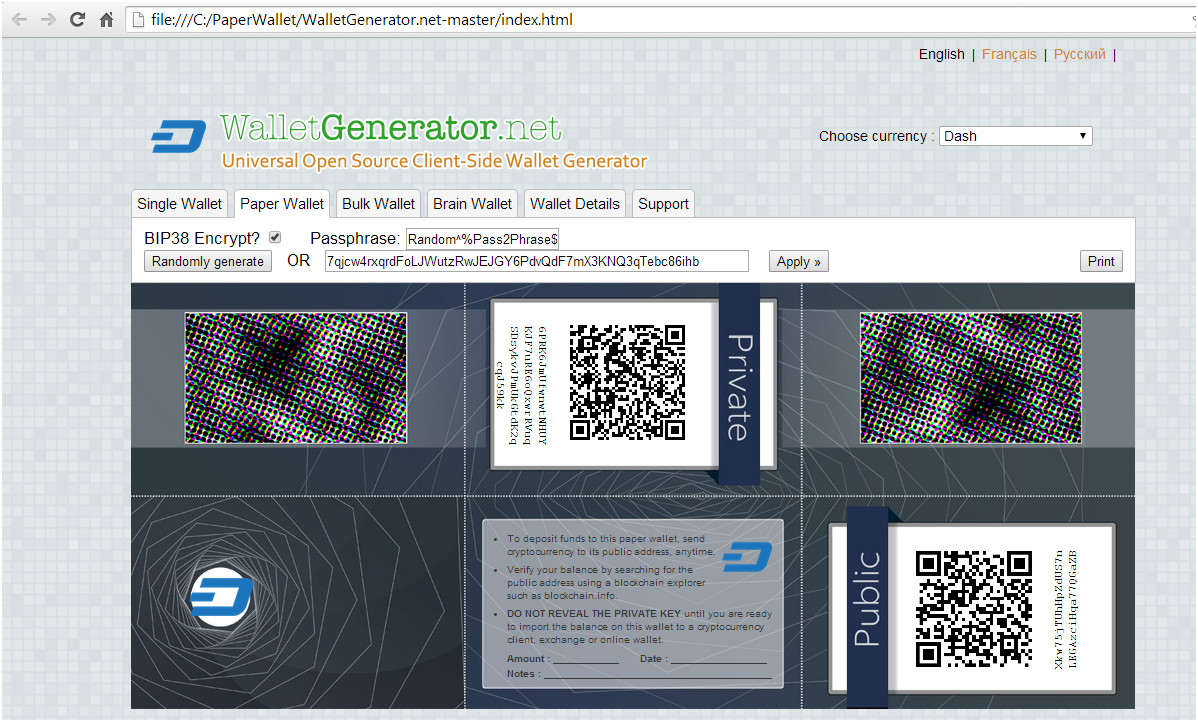Click the browser Home icon
Image resolution: width=1198 pixels, height=722 pixels.
coord(106,19)
